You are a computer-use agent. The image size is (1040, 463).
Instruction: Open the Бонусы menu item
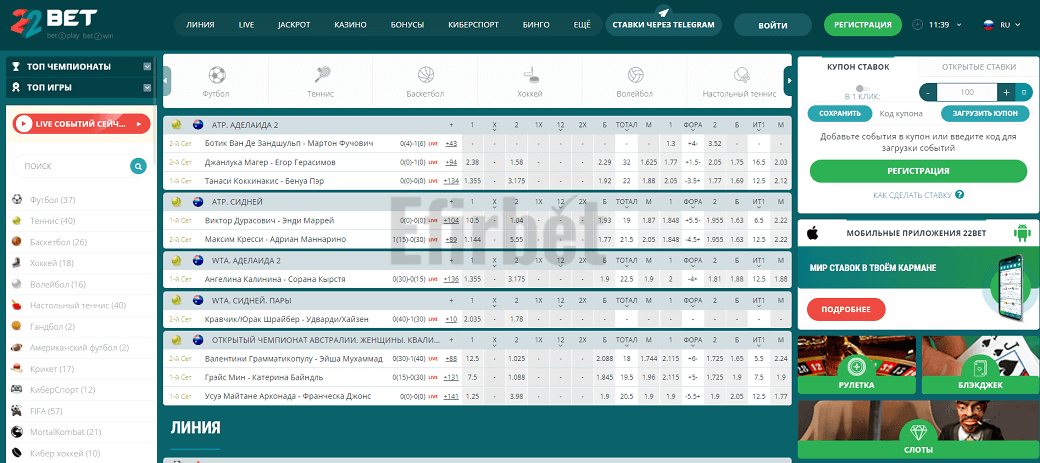407,25
